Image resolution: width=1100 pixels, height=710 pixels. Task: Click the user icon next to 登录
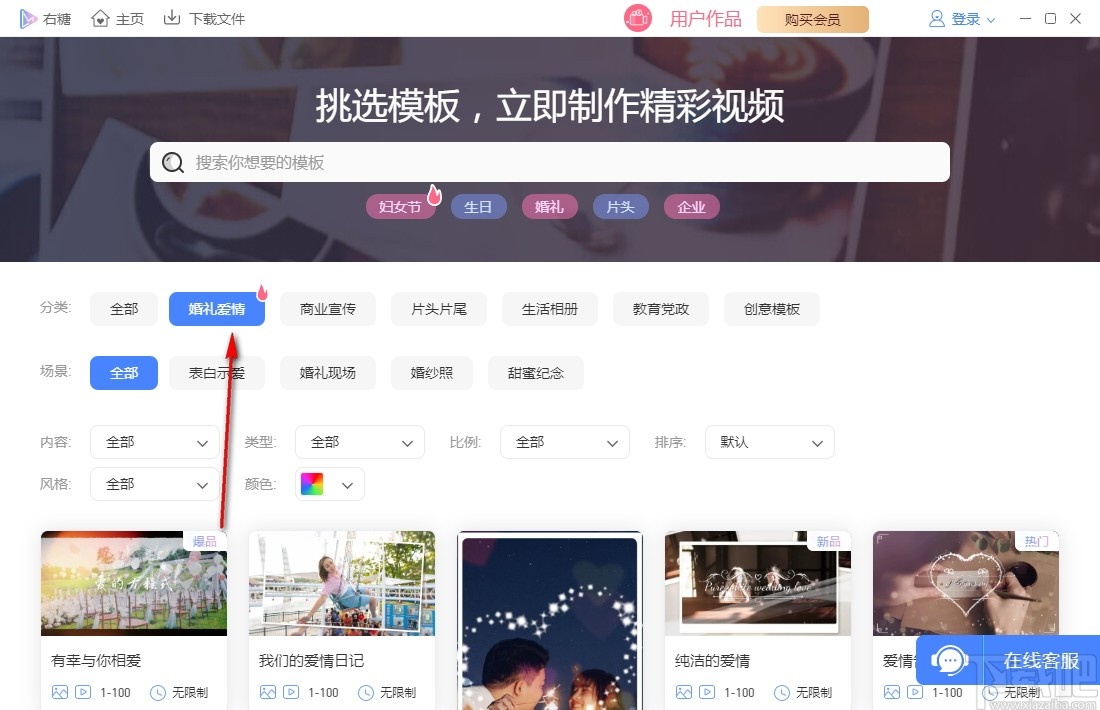tap(936, 18)
